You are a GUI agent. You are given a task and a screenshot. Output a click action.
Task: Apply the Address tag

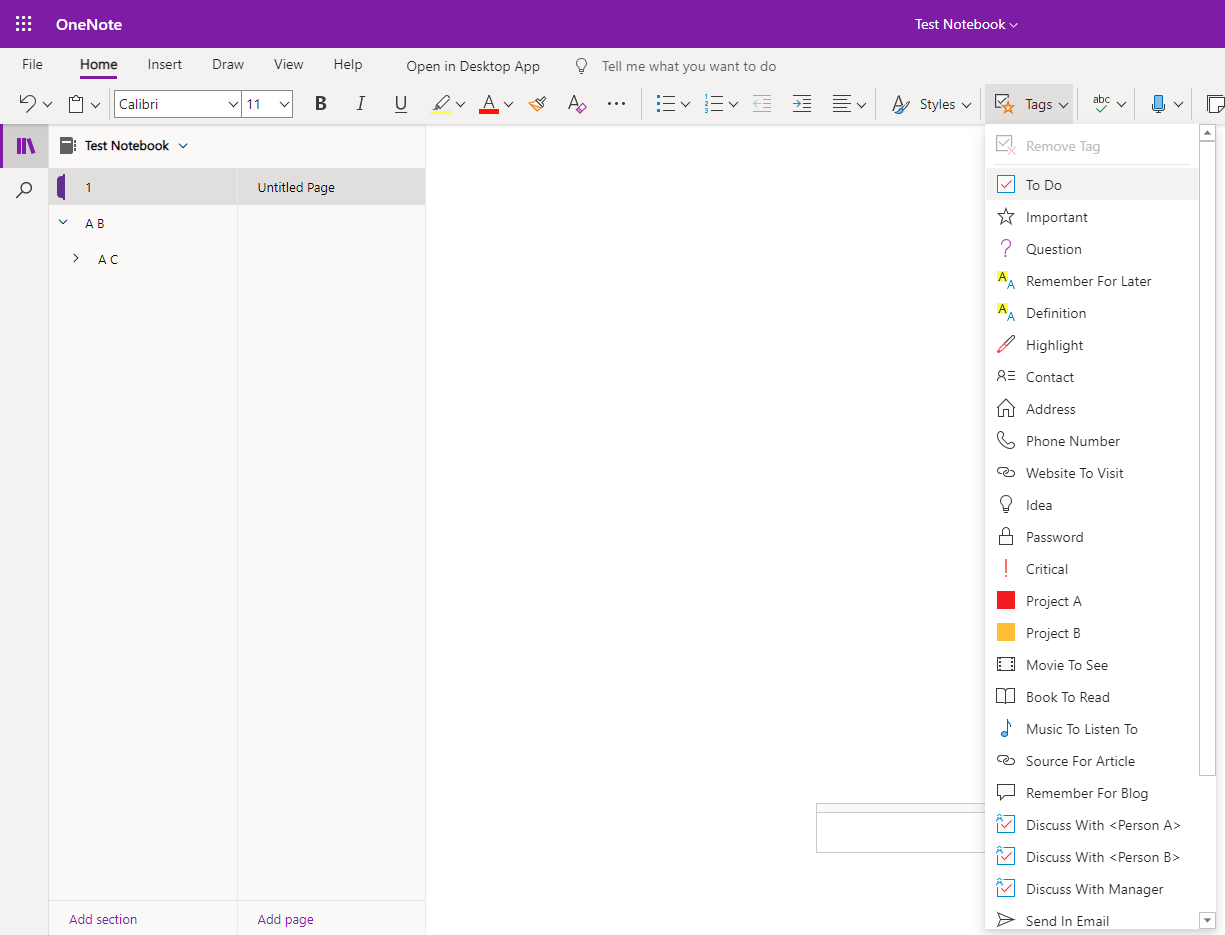click(1092, 409)
